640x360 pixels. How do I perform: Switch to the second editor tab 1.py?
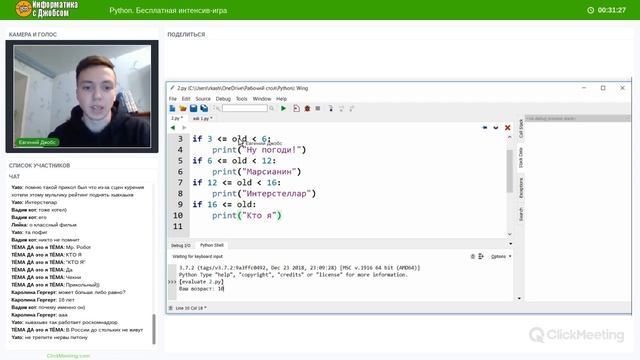pos(202,118)
